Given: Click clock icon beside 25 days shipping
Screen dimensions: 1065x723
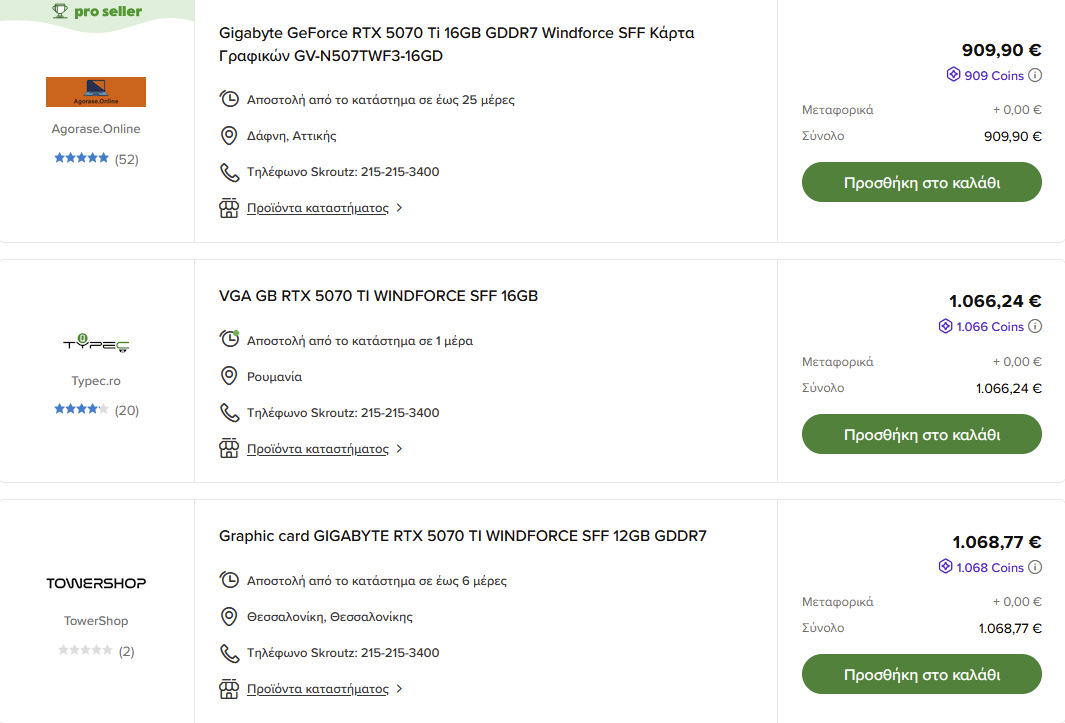Looking at the screenshot, I should point(230,99).
